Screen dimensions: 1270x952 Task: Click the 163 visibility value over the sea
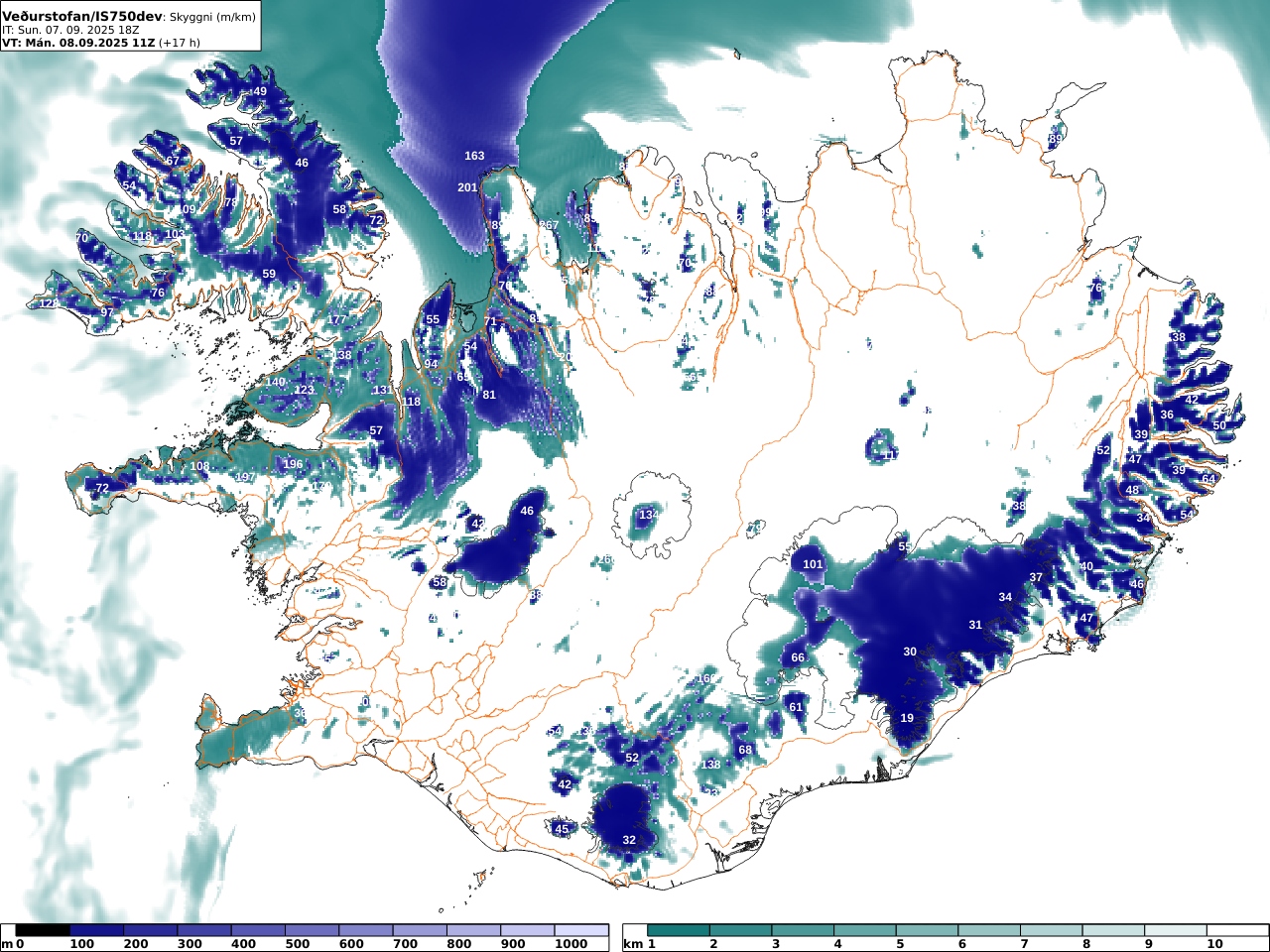(474, 156)
